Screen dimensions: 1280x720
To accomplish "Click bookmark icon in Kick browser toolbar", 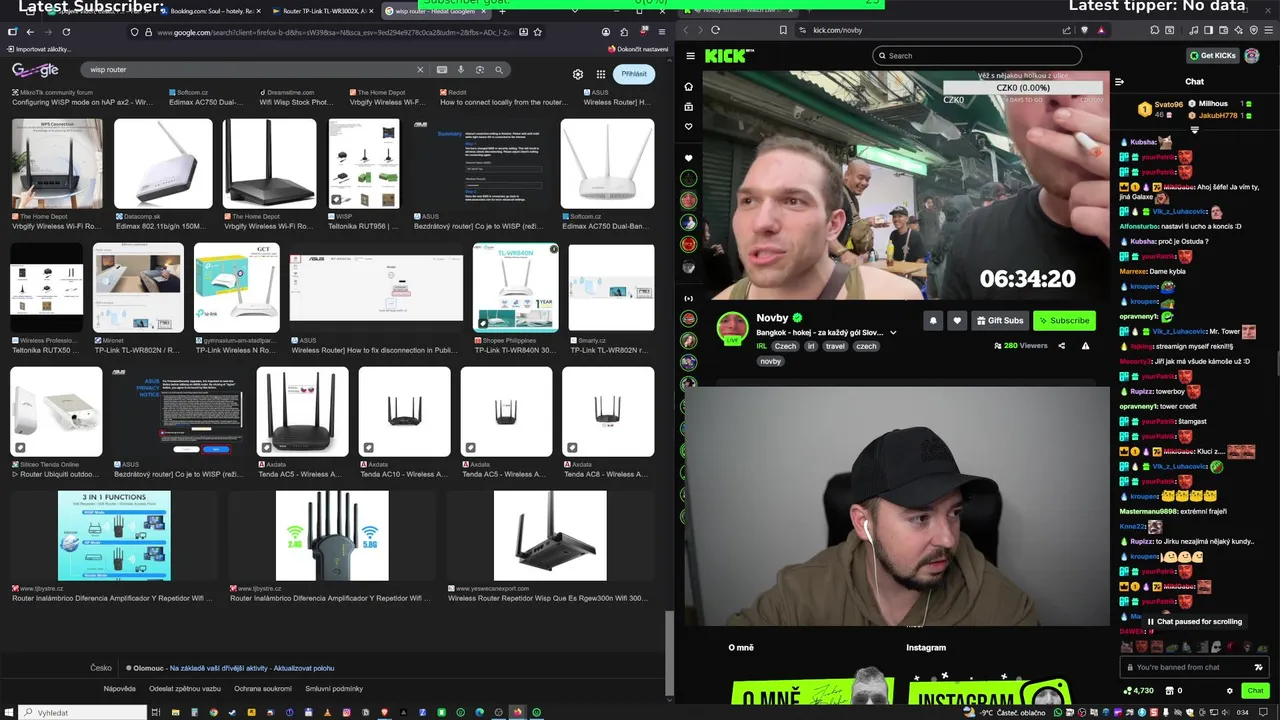I will 783,30.
